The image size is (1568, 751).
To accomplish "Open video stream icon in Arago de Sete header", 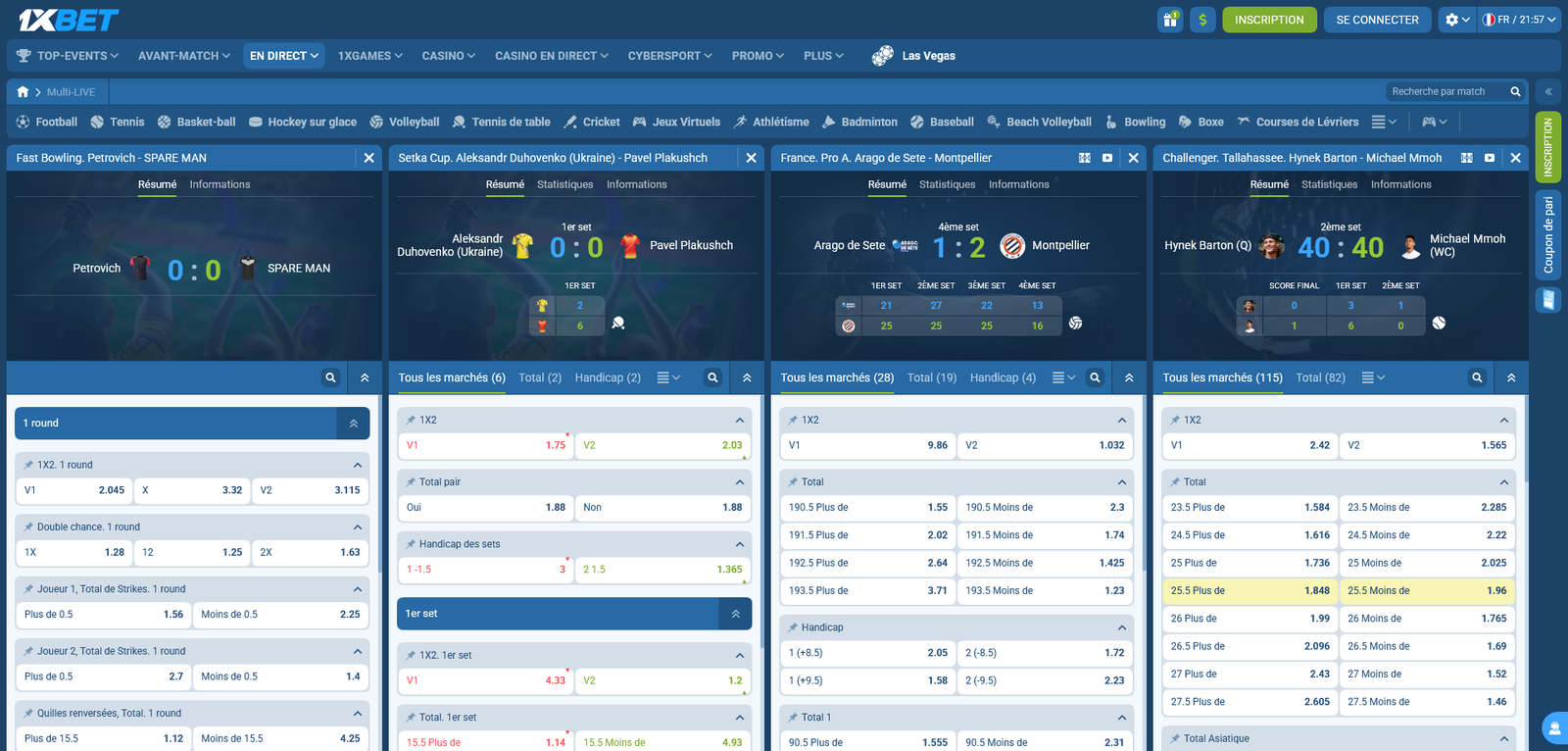I will 1107,158.
